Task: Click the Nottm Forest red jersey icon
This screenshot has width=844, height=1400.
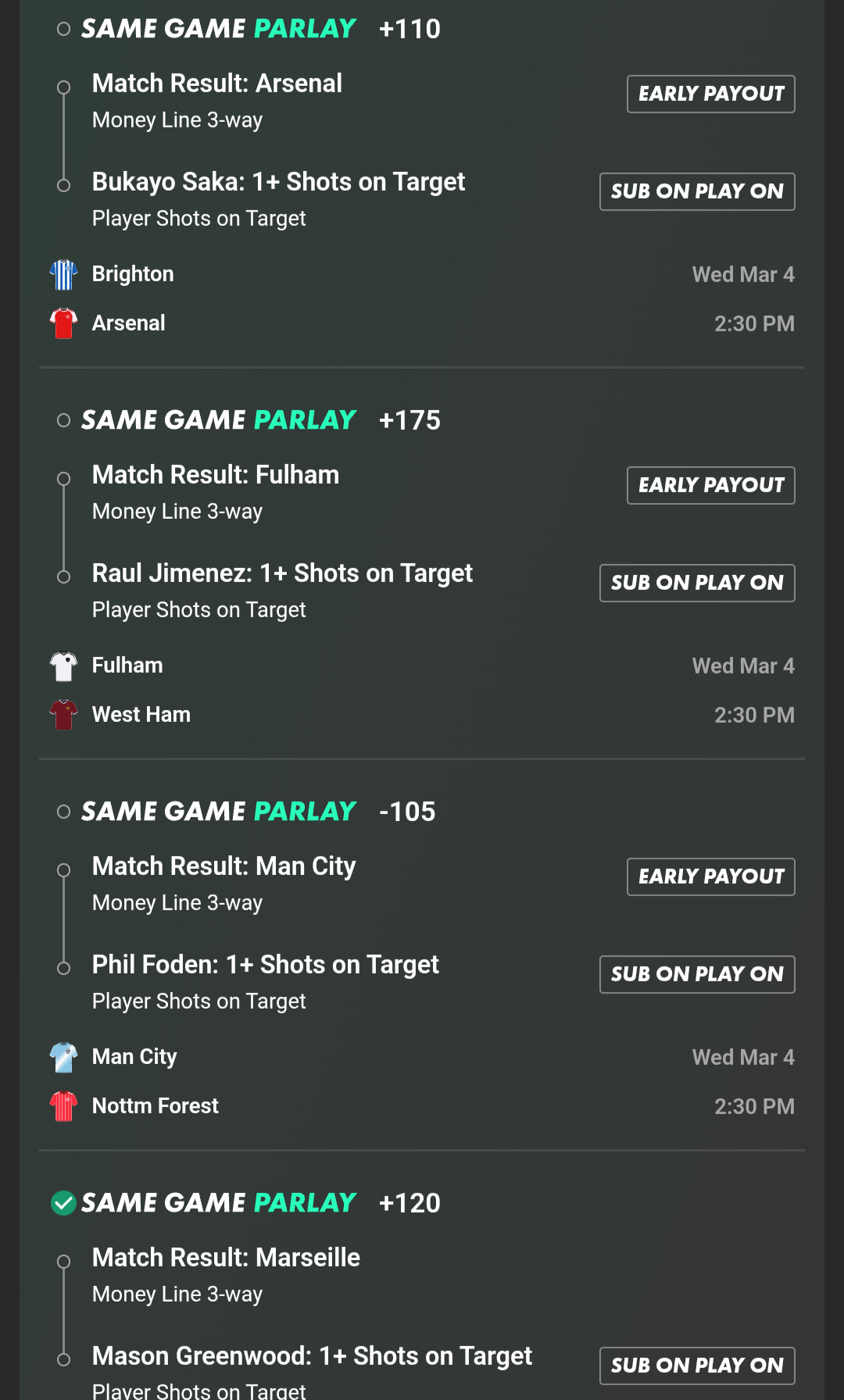Action: (63, 1106)
